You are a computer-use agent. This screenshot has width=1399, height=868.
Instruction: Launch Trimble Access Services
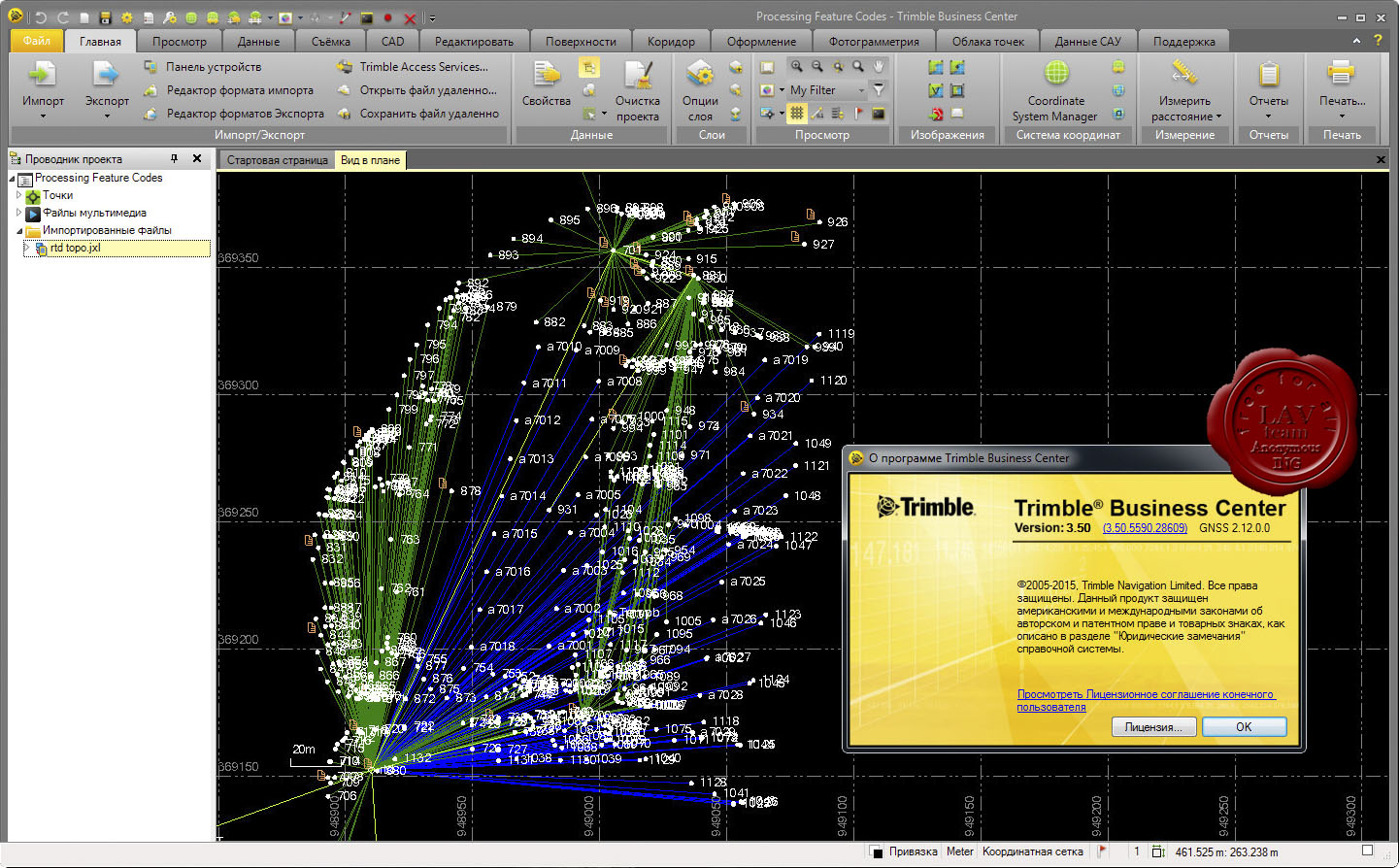pos(413,67)
